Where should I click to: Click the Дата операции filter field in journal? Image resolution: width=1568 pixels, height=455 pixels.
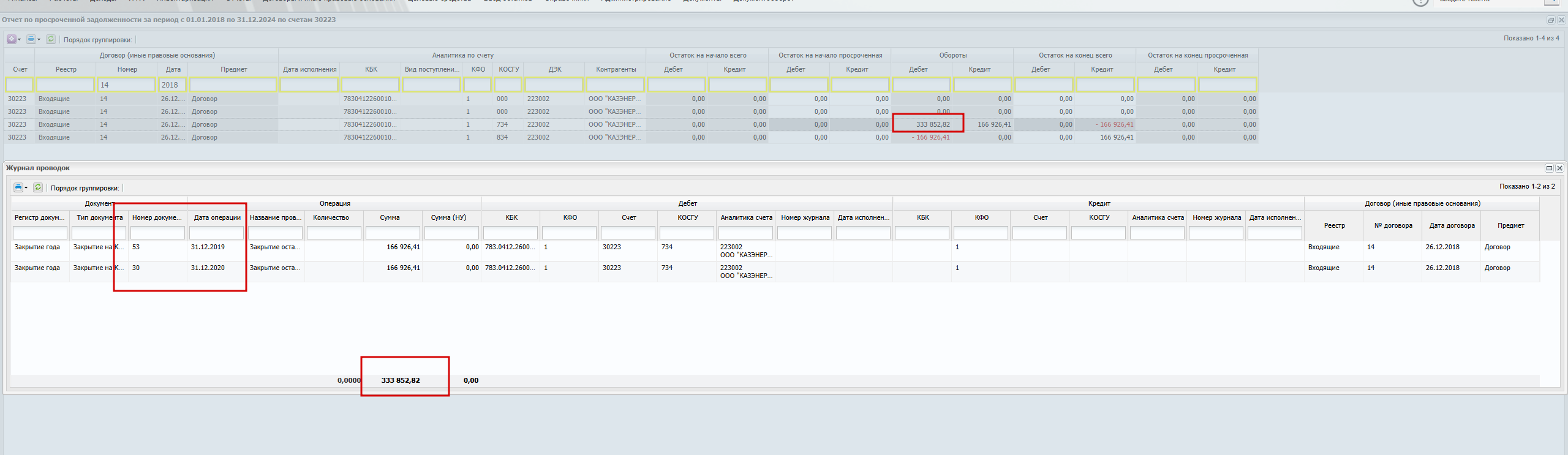point(216,233)
